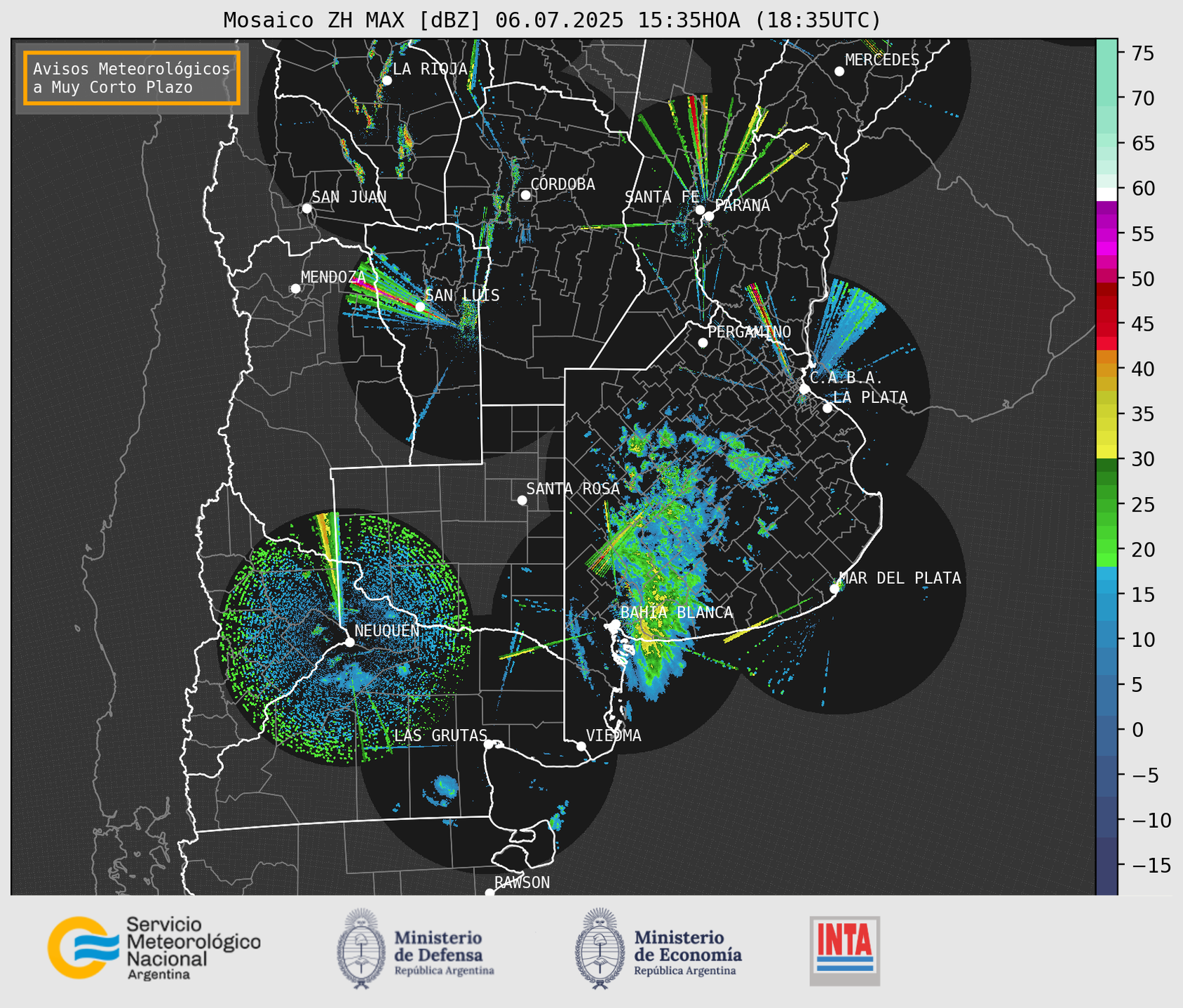Click the Las Grutas city marker
This screenshot has height=1008, width=1183.
pos(489,744)
